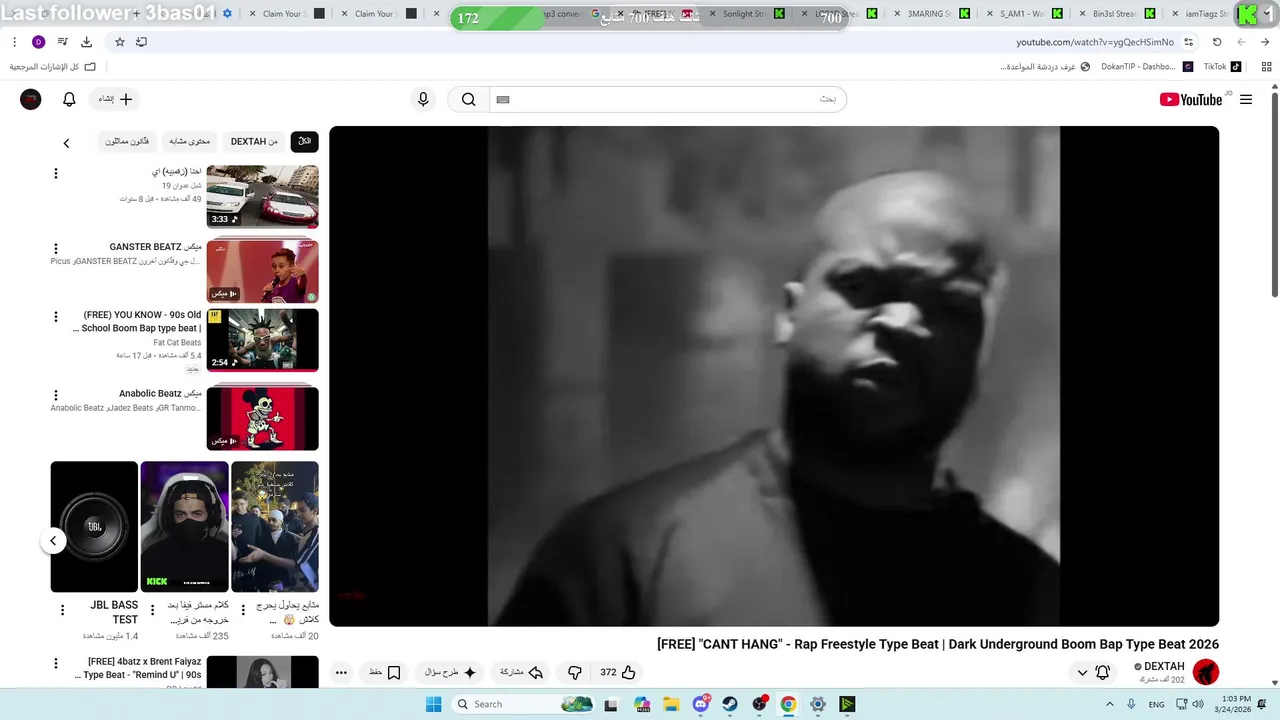1280x720 pixels.
Task: Open the DEXTAH channel name link
Action: click(x=1164, y=666)
